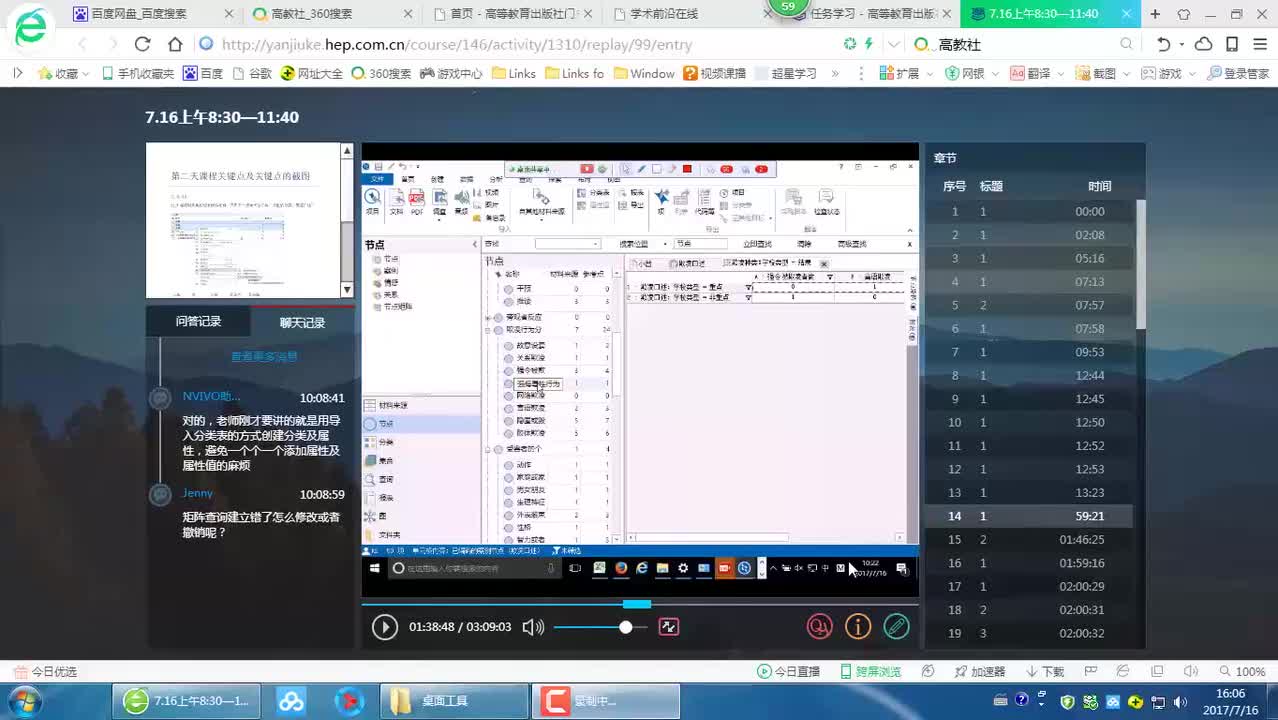Open a new browser tab

1155,14
